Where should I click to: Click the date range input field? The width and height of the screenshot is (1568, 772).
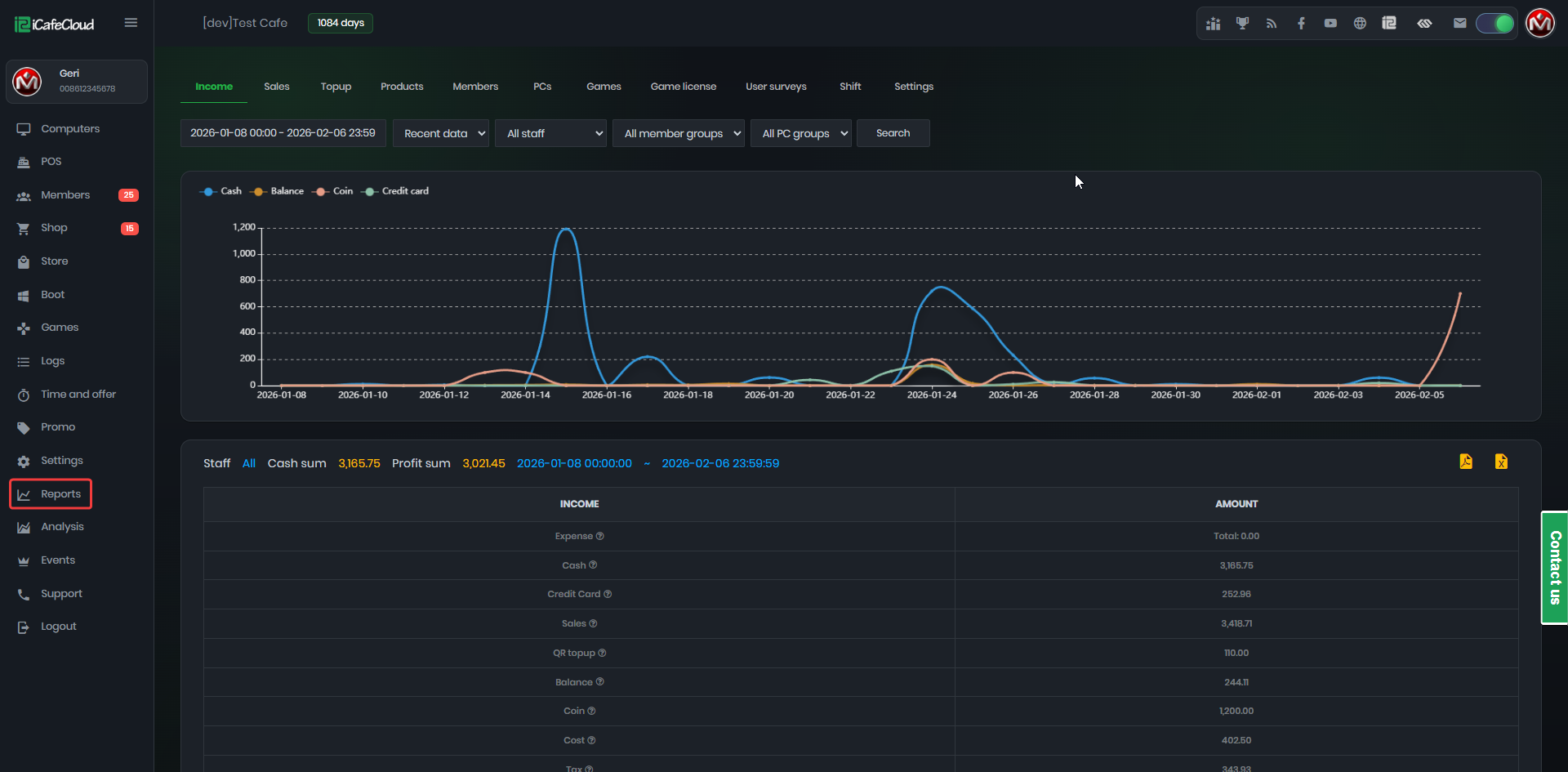point(283,133)
